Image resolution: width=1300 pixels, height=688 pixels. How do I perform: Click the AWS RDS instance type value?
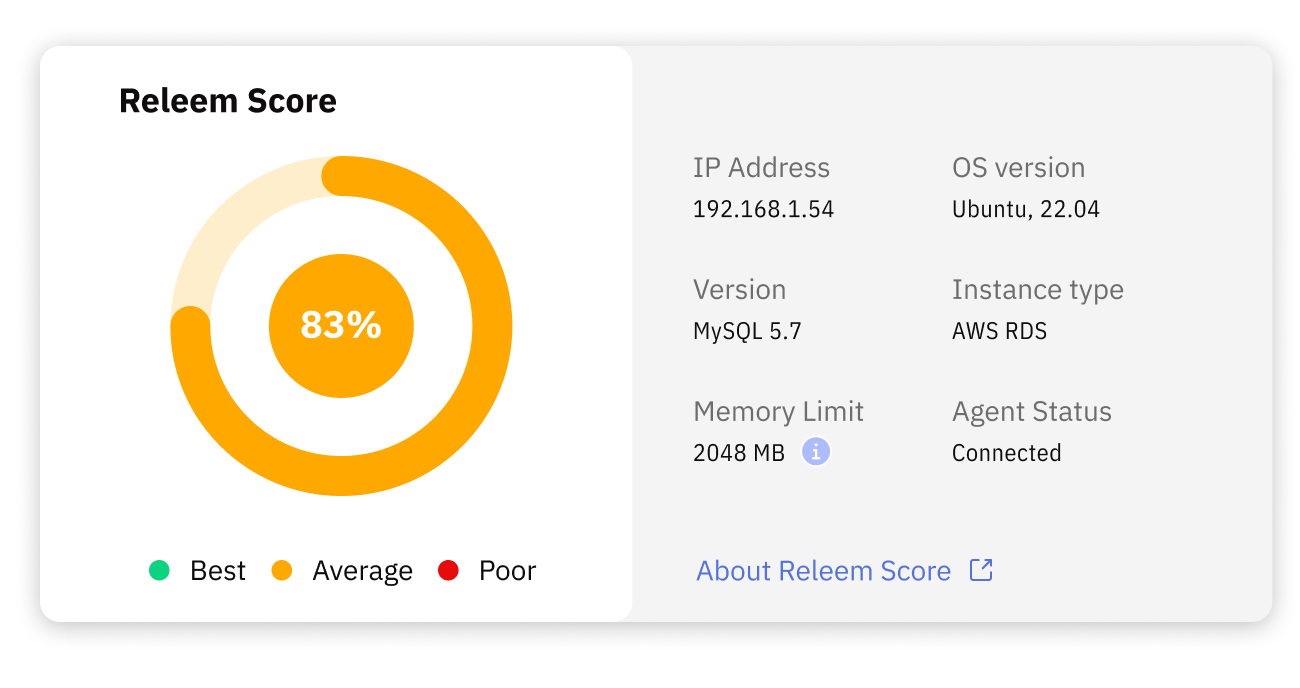[x=999, y=331]
